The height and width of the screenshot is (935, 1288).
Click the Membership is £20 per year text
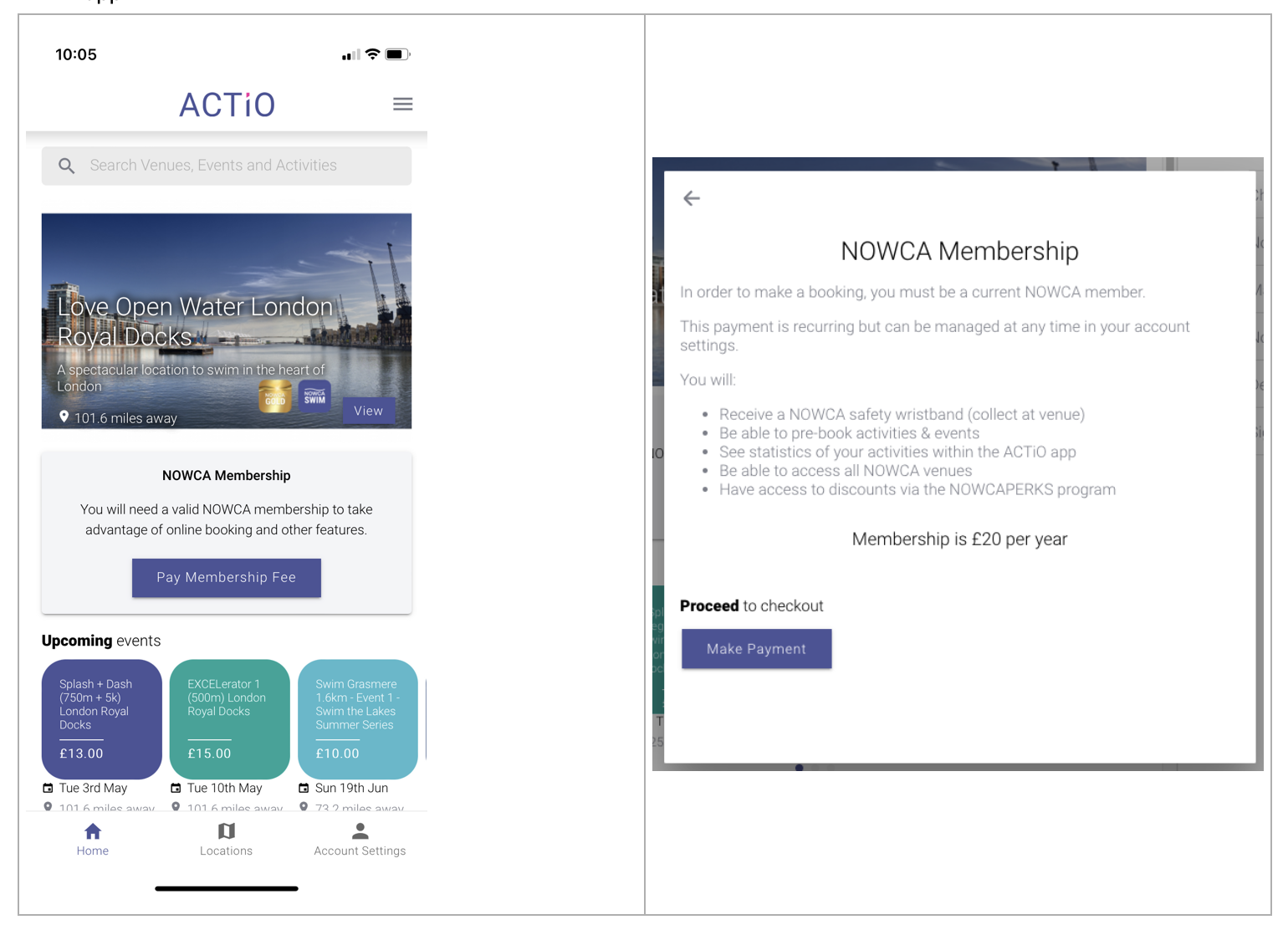pyautogui.click(x=959, y=539)
